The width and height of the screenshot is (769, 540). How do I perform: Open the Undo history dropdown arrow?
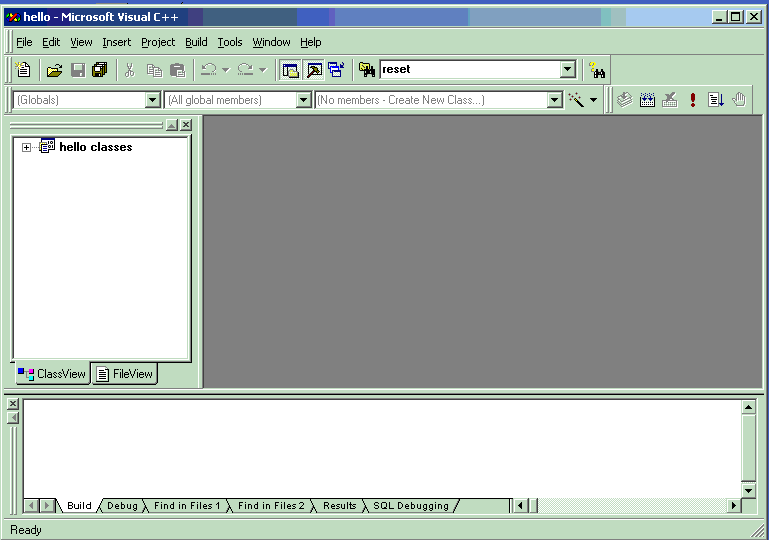click(x=226, y=70)
